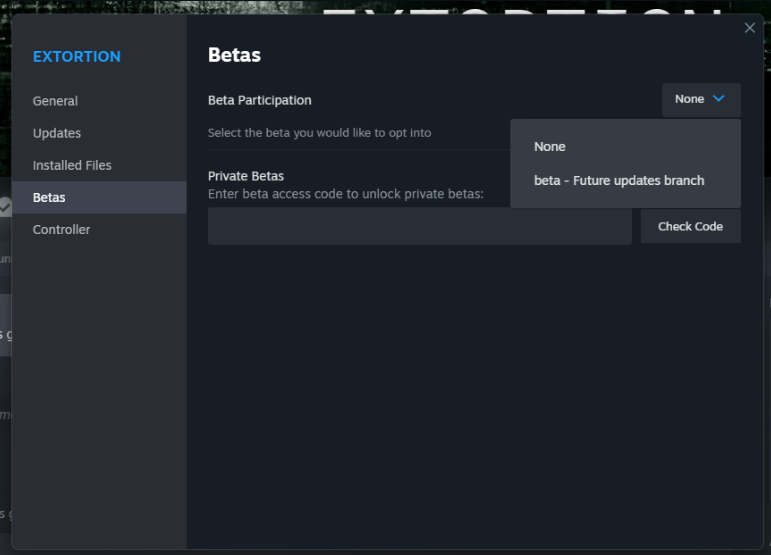This screenshot has height=555, width=771.
Task: Click the blue dropdown chevron arrow
Action: point(718,98)
